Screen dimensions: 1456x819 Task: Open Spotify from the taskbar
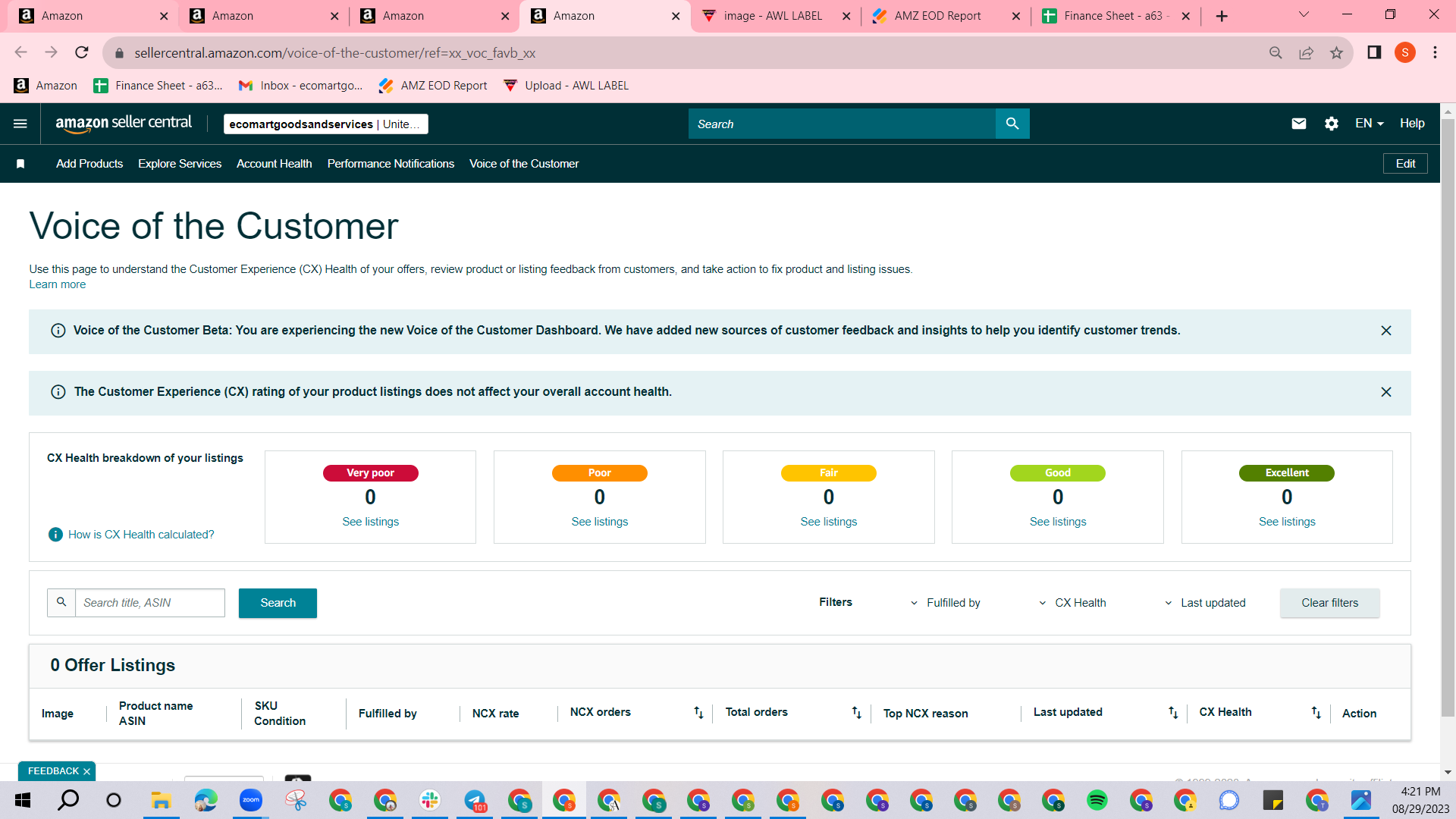pos(1097,800)
